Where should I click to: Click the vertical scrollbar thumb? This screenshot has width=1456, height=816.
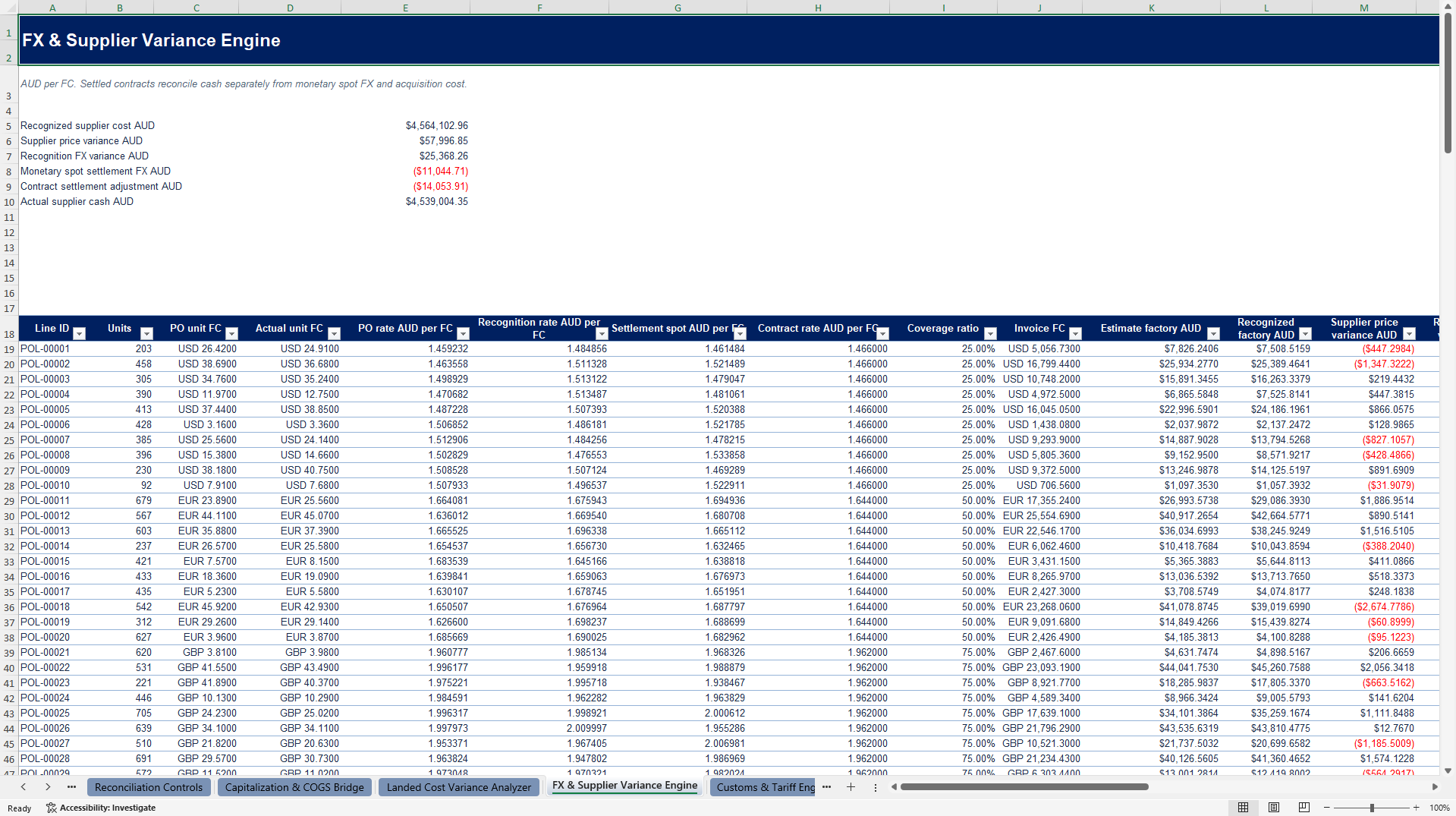point(1448,83)
